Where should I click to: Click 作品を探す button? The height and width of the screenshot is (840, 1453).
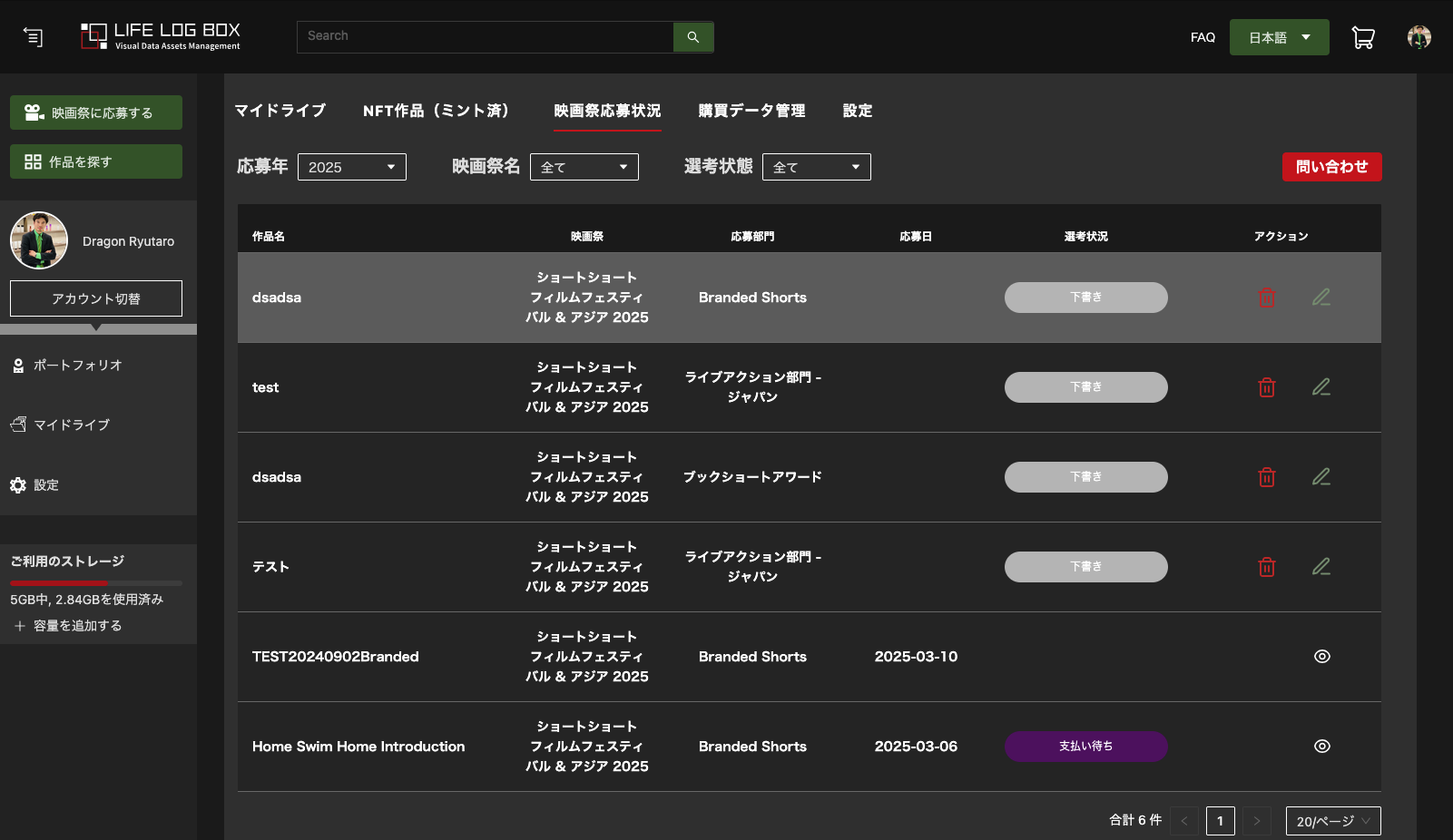pos(96,161)
